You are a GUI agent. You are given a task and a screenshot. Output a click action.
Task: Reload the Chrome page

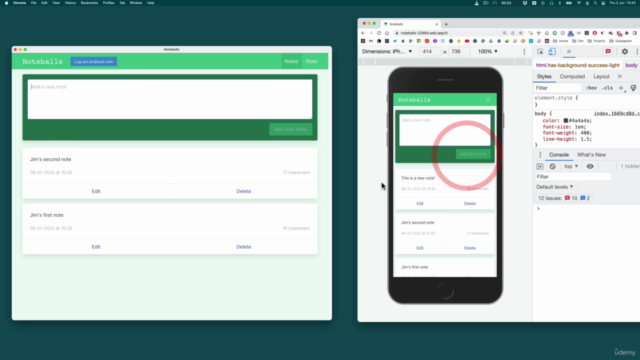click(x=379, y=33)
